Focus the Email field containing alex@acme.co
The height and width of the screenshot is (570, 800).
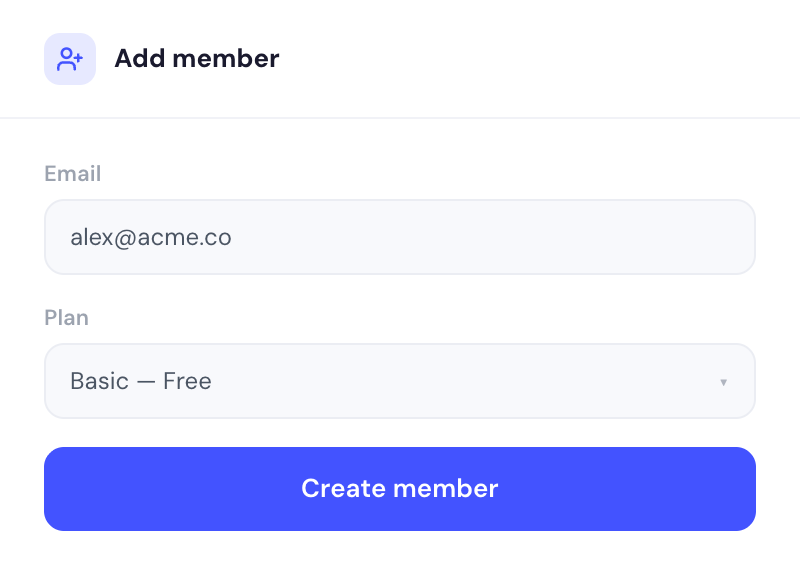pyautogui.click(x=399, y=237)
